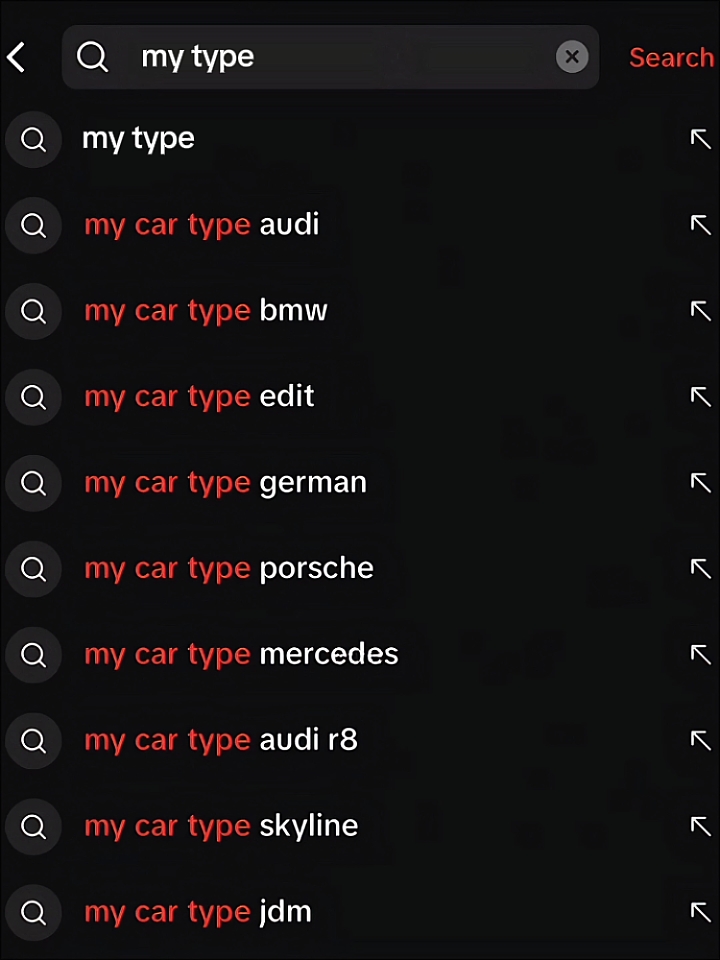Clear the search text with the X icon
The image size is (720, 960).
(x=572, y=57)
